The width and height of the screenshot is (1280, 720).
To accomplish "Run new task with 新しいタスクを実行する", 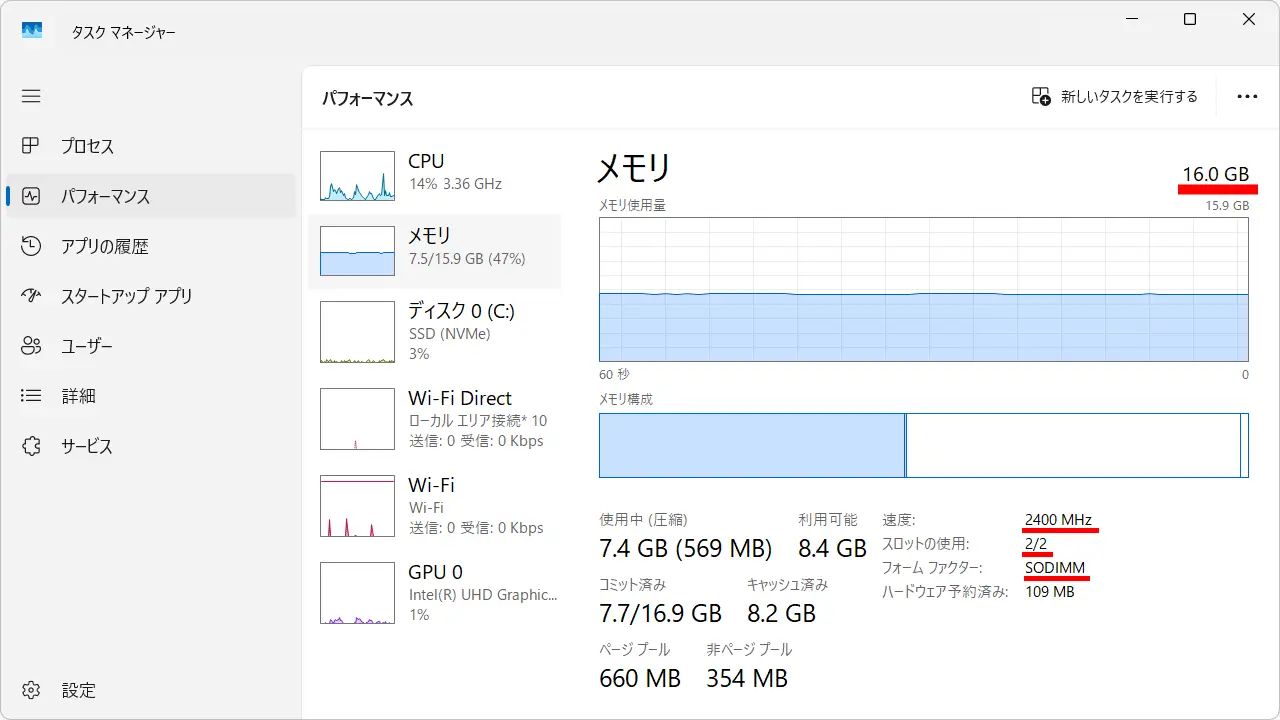I will coord(1115,97).
